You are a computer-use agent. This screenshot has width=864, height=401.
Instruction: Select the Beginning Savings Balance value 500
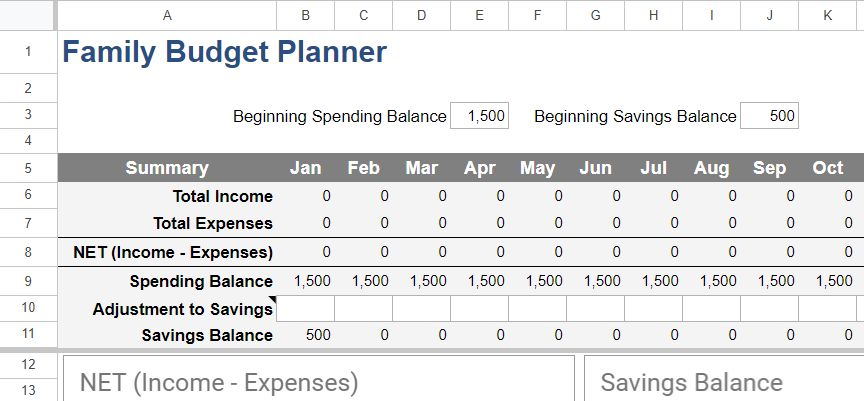click(x=769, y=116)
